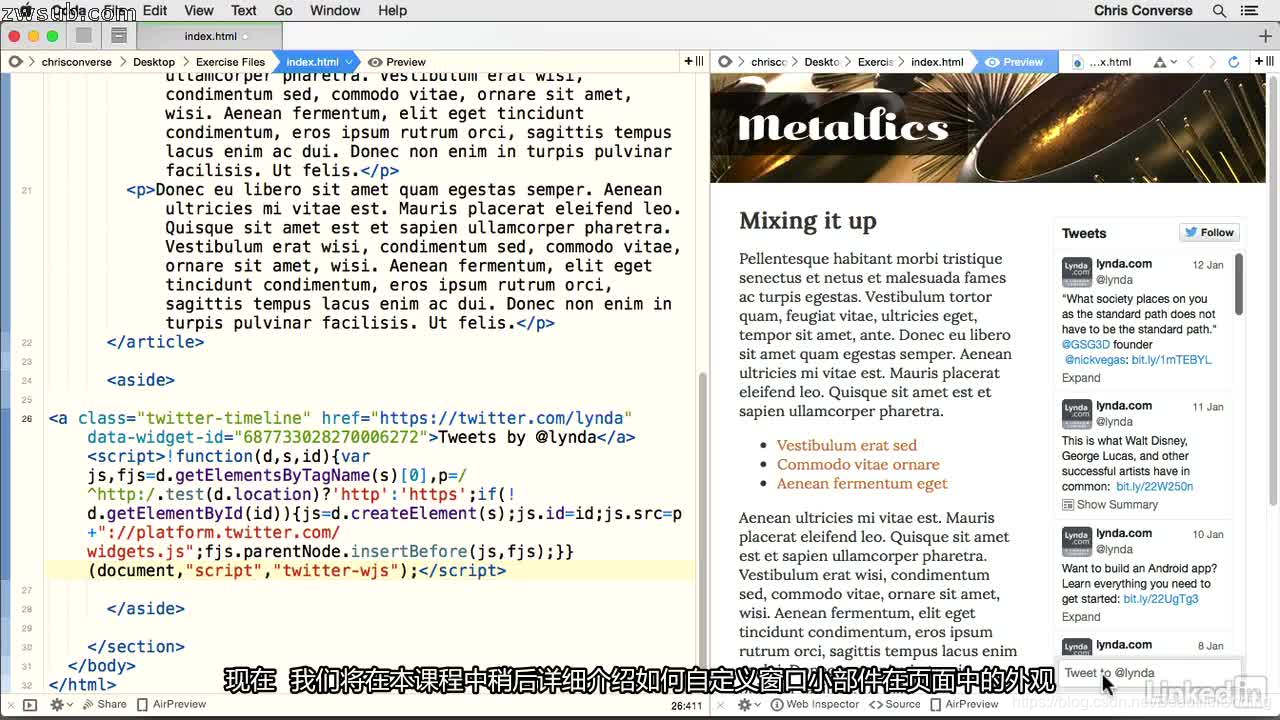The height and width of the screenshot is (720, 1280).
Task: Click the root path circle icon in left pane
Action: (15, 62)
